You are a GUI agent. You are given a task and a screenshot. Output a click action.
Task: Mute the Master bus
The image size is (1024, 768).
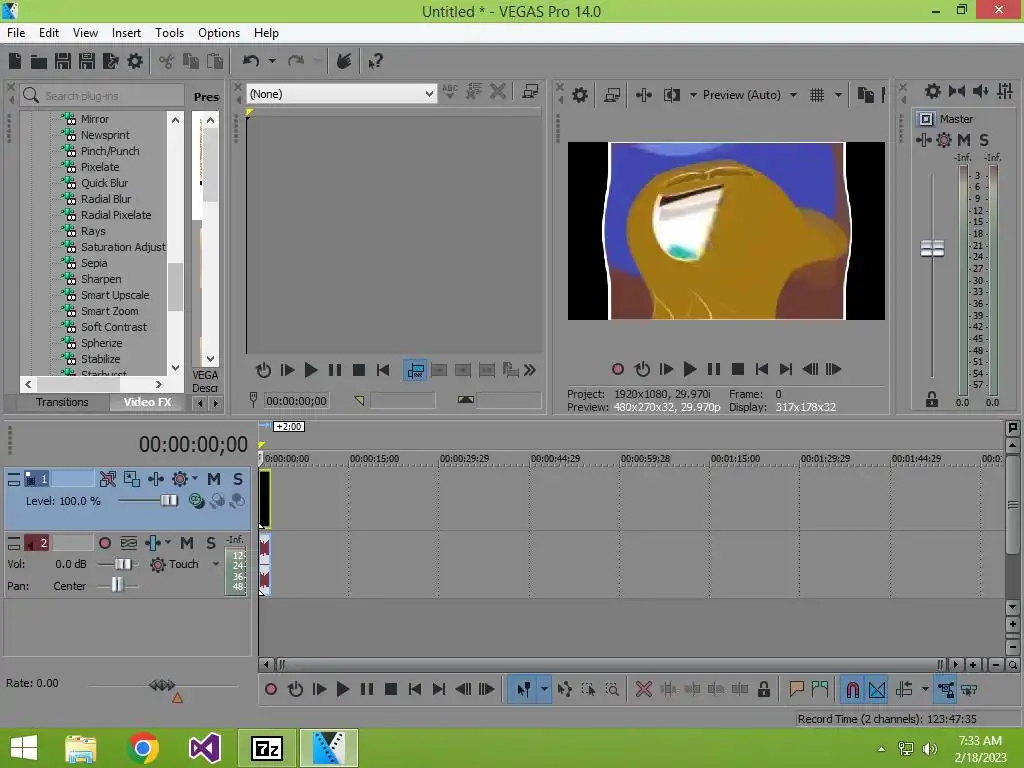tap(964, 140)
